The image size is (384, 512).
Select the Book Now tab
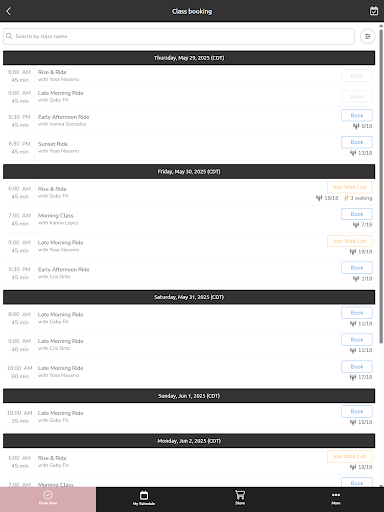(x=48, y=499)
